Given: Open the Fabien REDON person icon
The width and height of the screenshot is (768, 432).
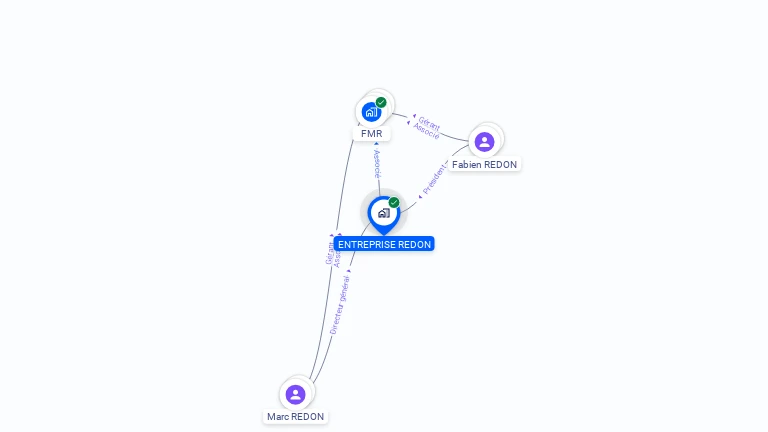Looking at the screenshot, I should 484,142.
